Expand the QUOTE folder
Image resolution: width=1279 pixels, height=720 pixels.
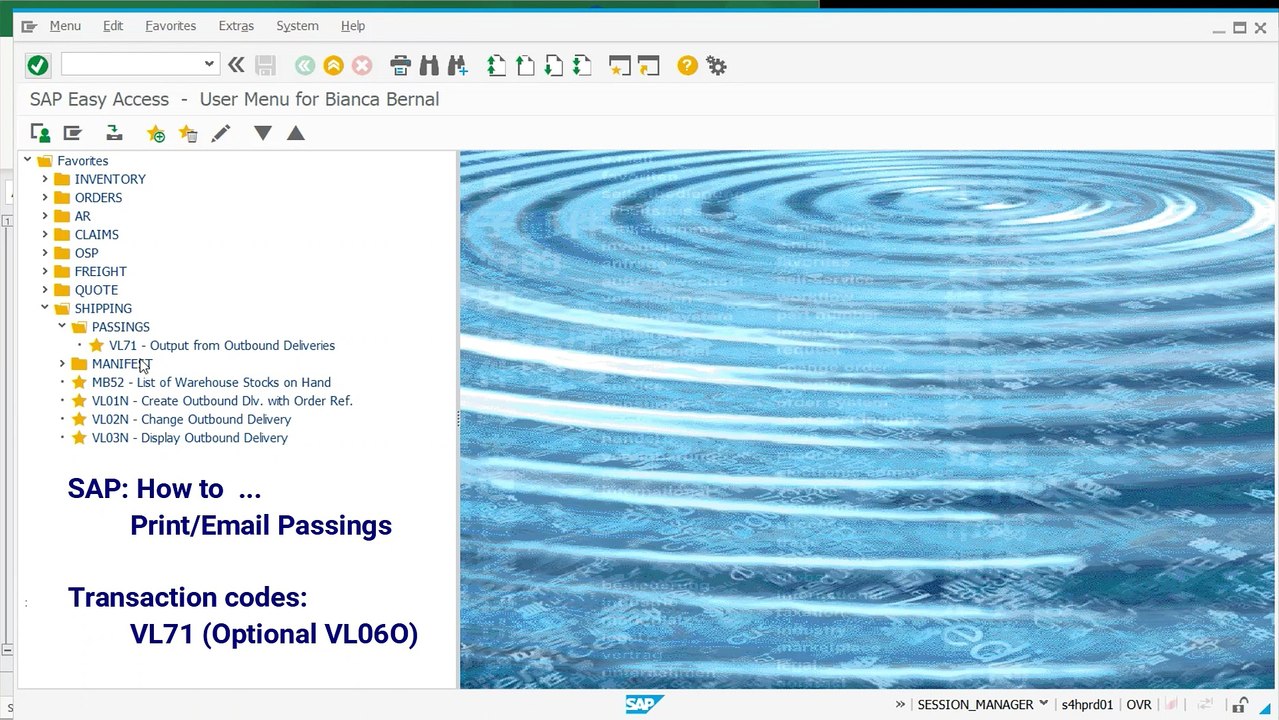(45, 290)
